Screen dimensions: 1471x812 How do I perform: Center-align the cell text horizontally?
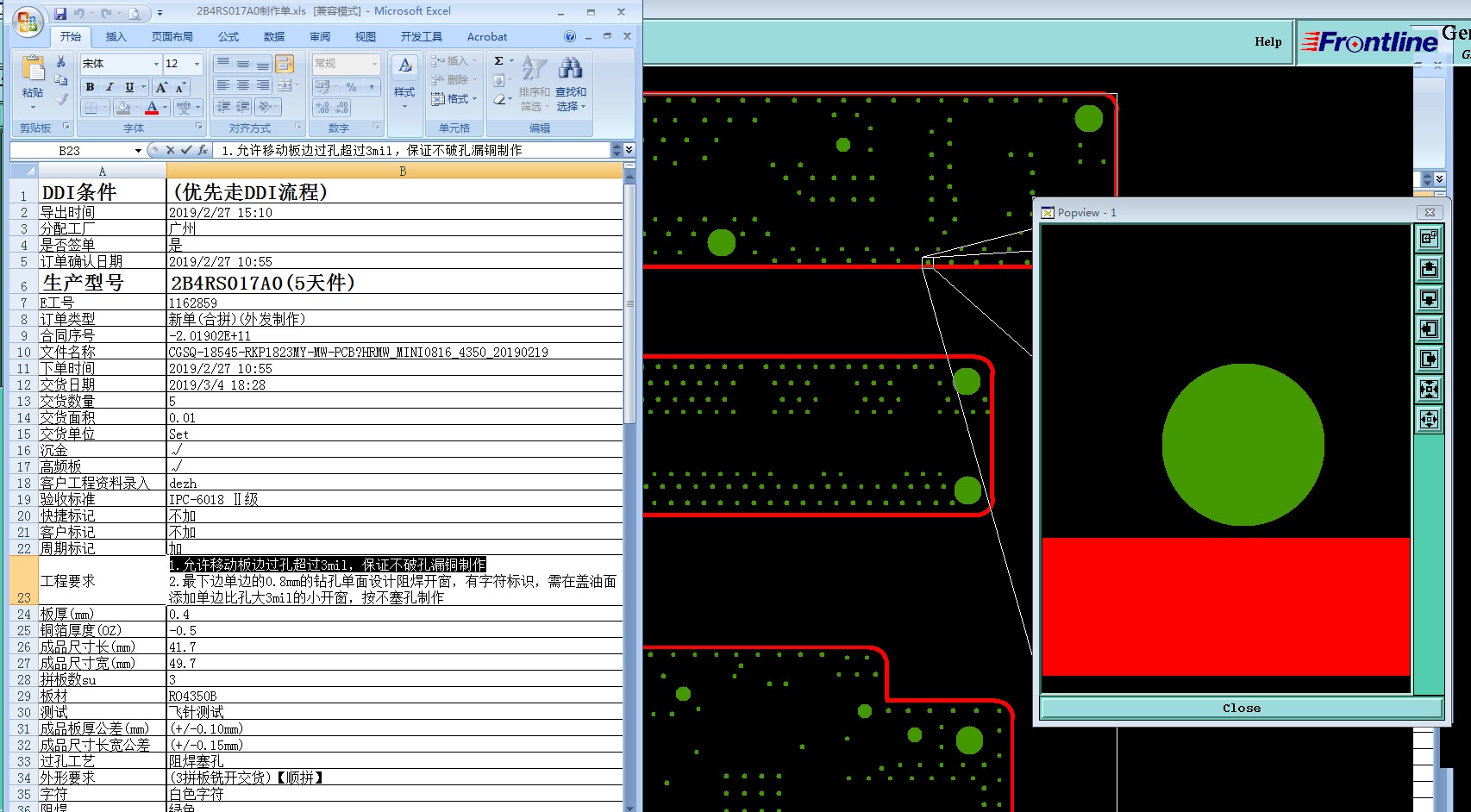click(x=243, y=85)
